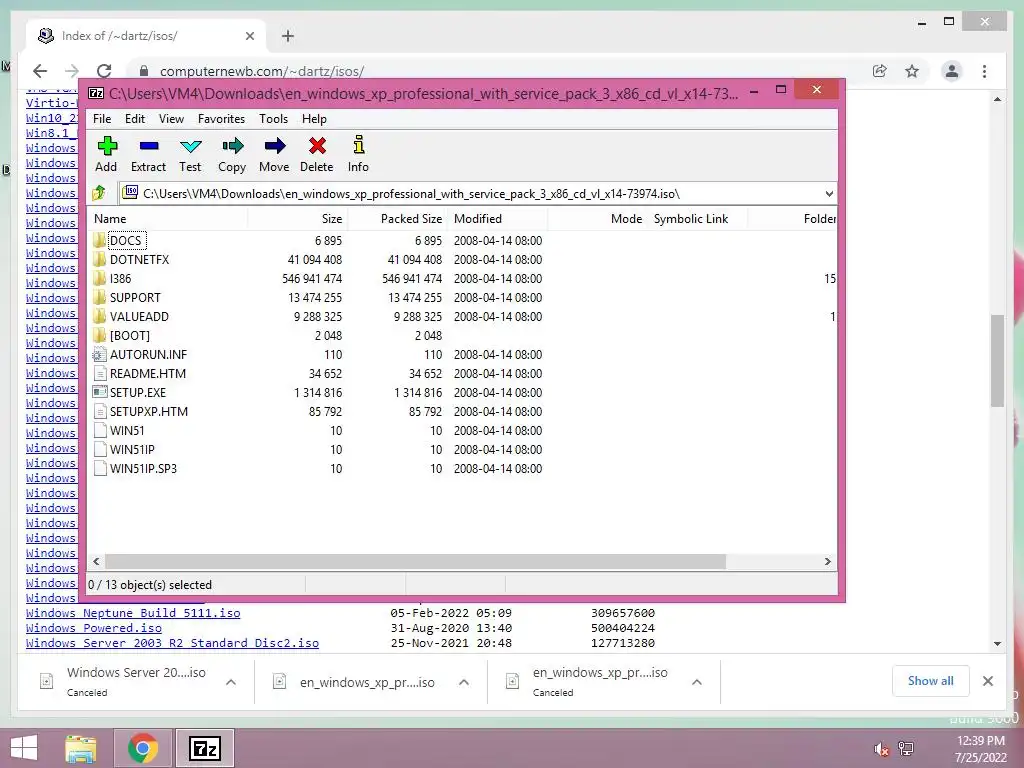Click the WIN51IP.SP3 file icon
The height and width of the screenshot is (768, 1024).
click(99, 468)
